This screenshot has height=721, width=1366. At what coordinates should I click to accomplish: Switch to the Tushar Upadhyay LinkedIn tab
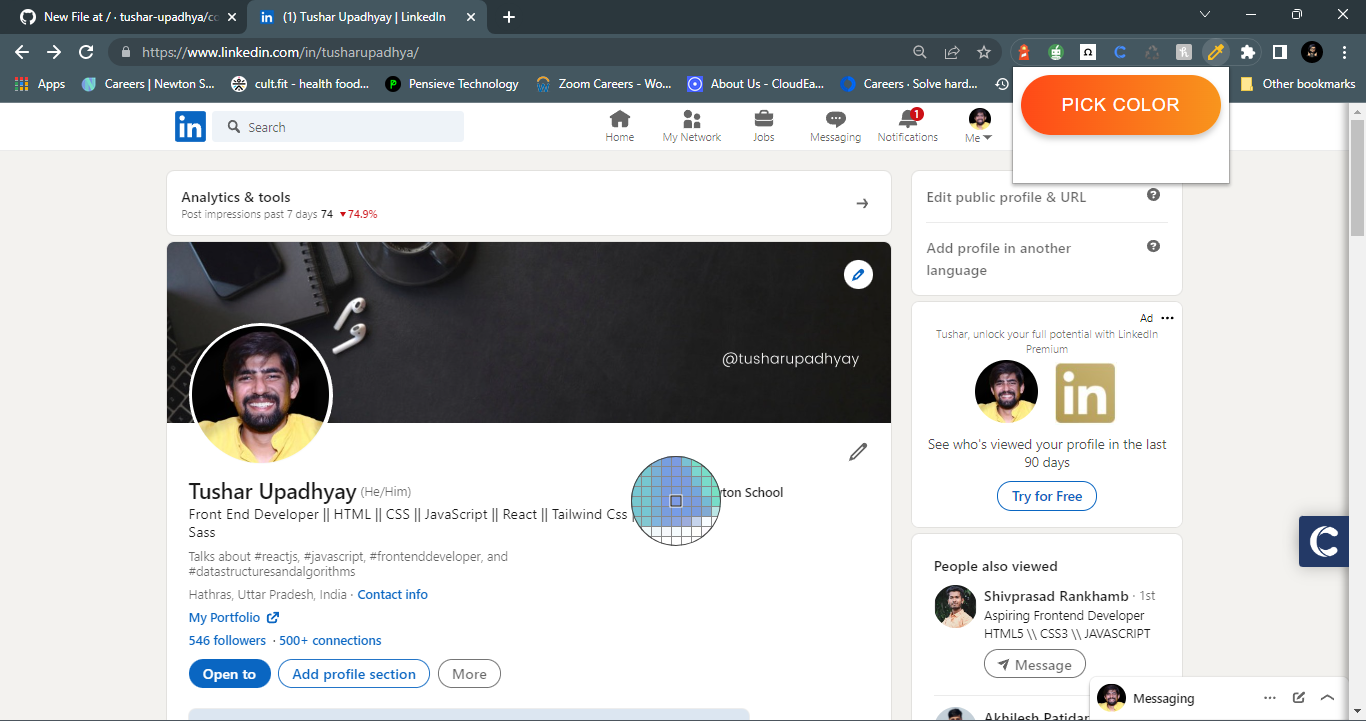[360, 17]
